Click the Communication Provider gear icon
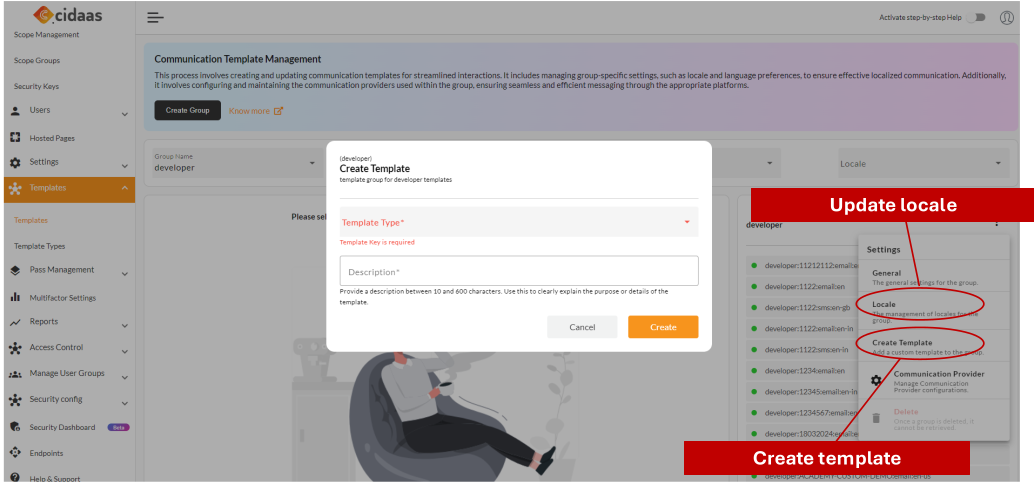 click(x=876, y=380)
